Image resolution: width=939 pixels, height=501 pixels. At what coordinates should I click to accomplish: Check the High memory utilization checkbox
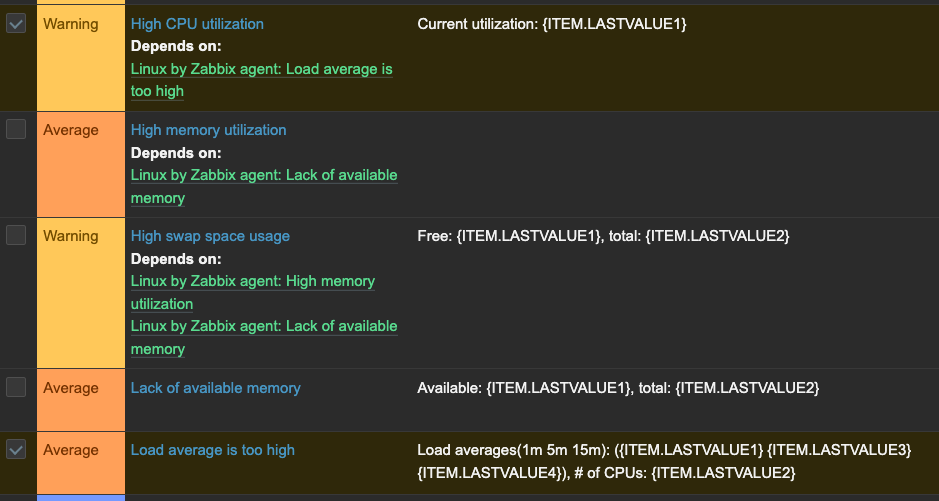tap(16, 129)
